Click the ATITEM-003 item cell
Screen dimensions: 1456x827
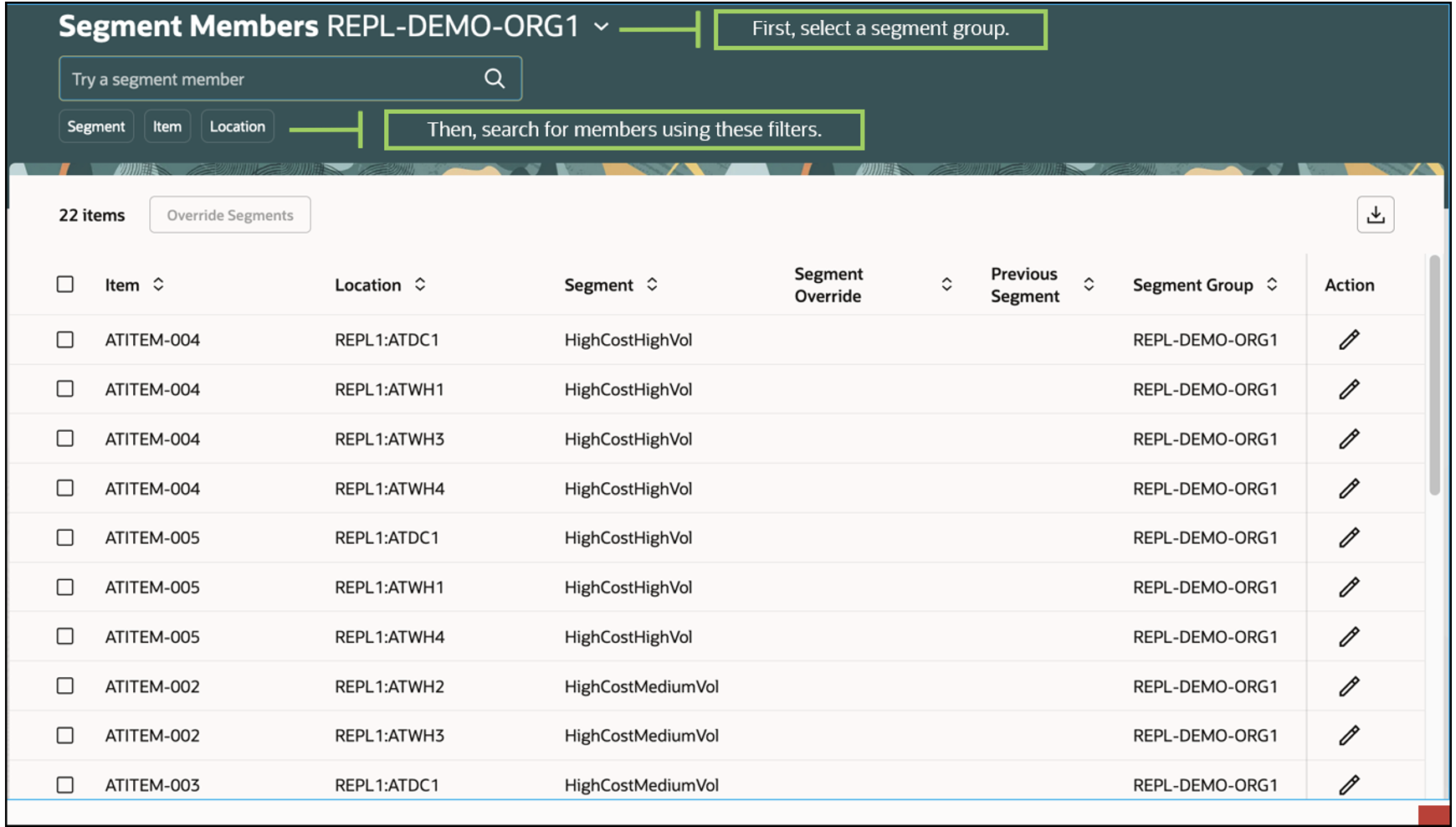click(x=152, y=785)
